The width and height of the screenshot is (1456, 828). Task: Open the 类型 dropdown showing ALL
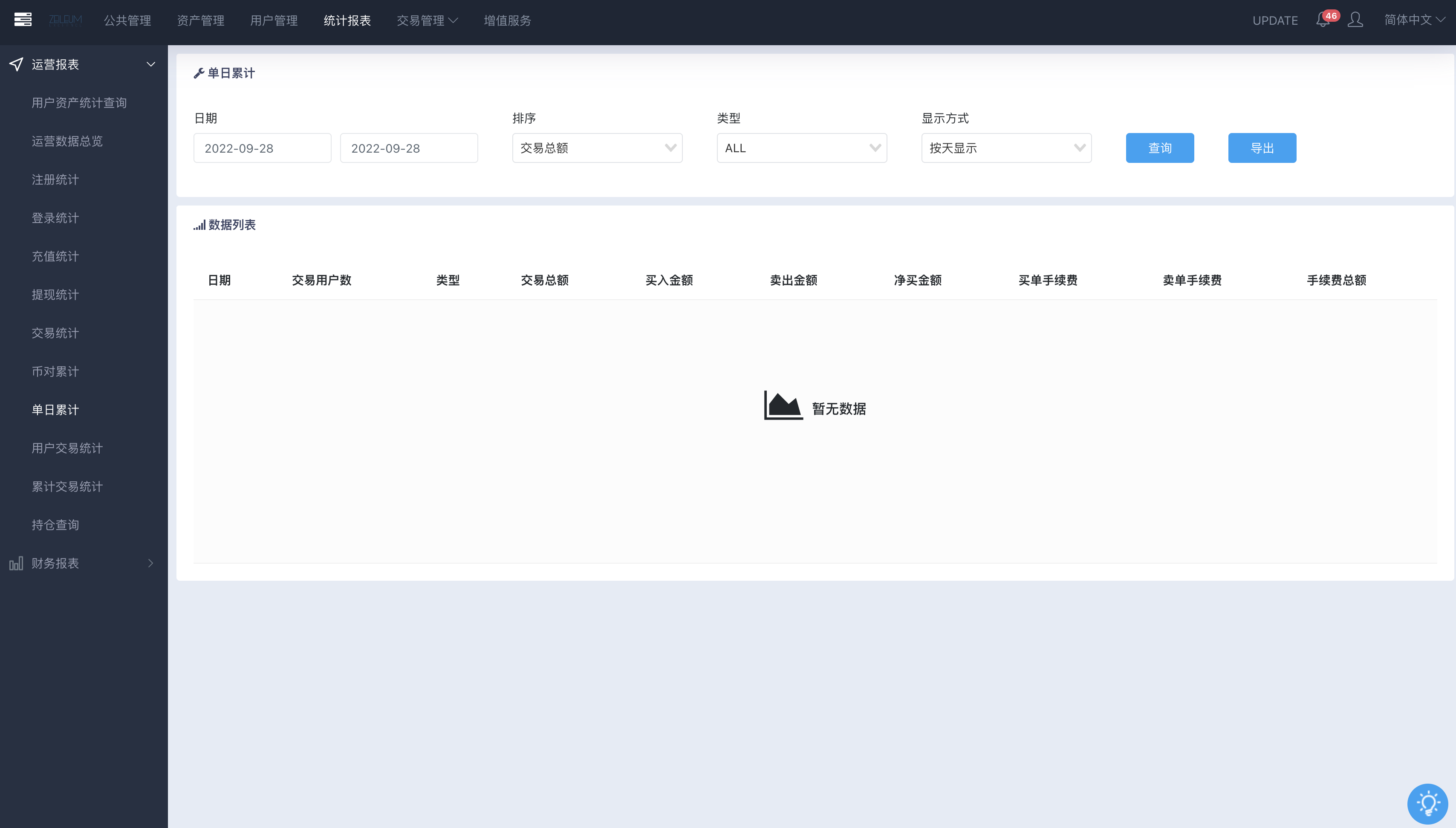pyautogui.click(x=802, y=148)
